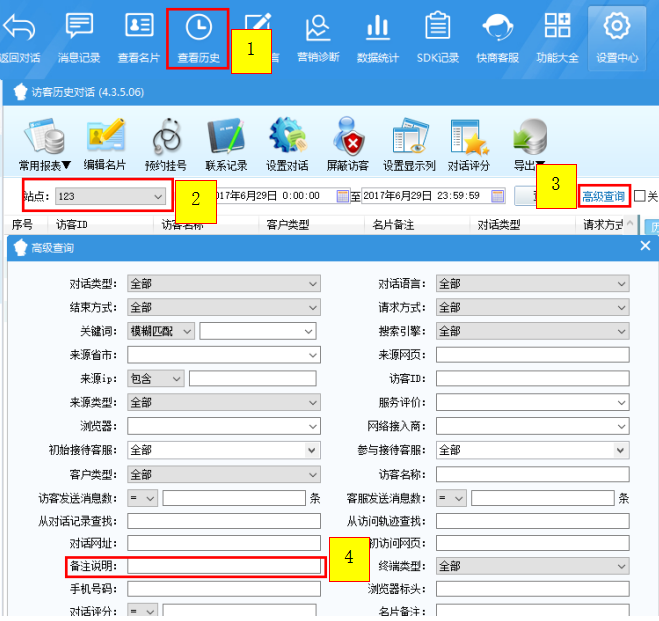Open the 导出 export menu
This screenshot has width=659, height=621.
(528, 144)
